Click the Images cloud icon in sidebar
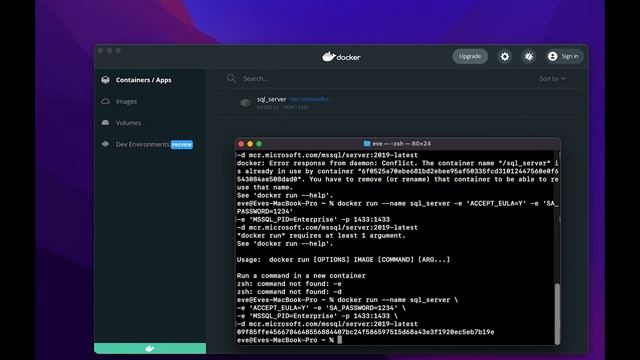This screenshot has height=360, width=640. click(105, 101)
